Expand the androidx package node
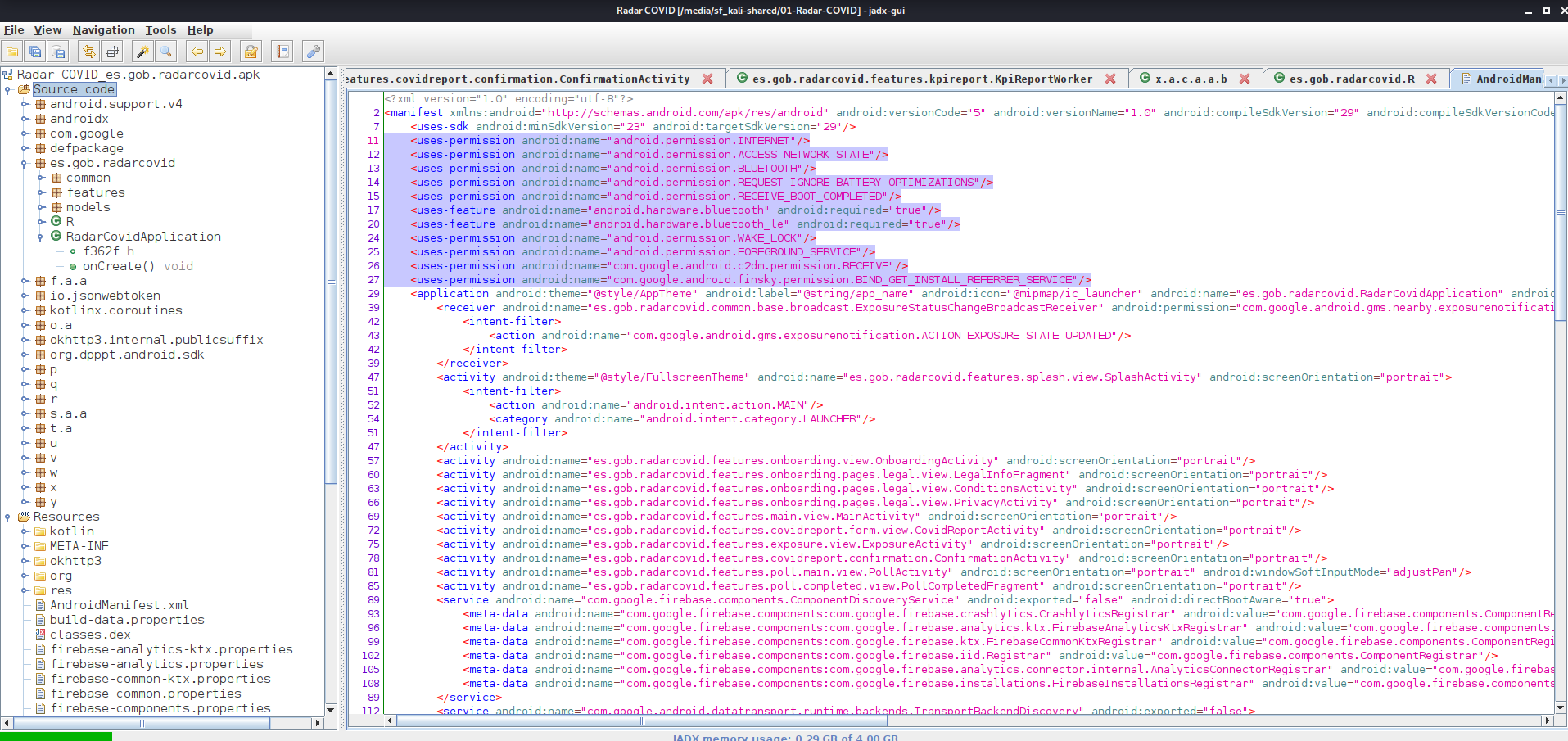 [x=25, y=119]
